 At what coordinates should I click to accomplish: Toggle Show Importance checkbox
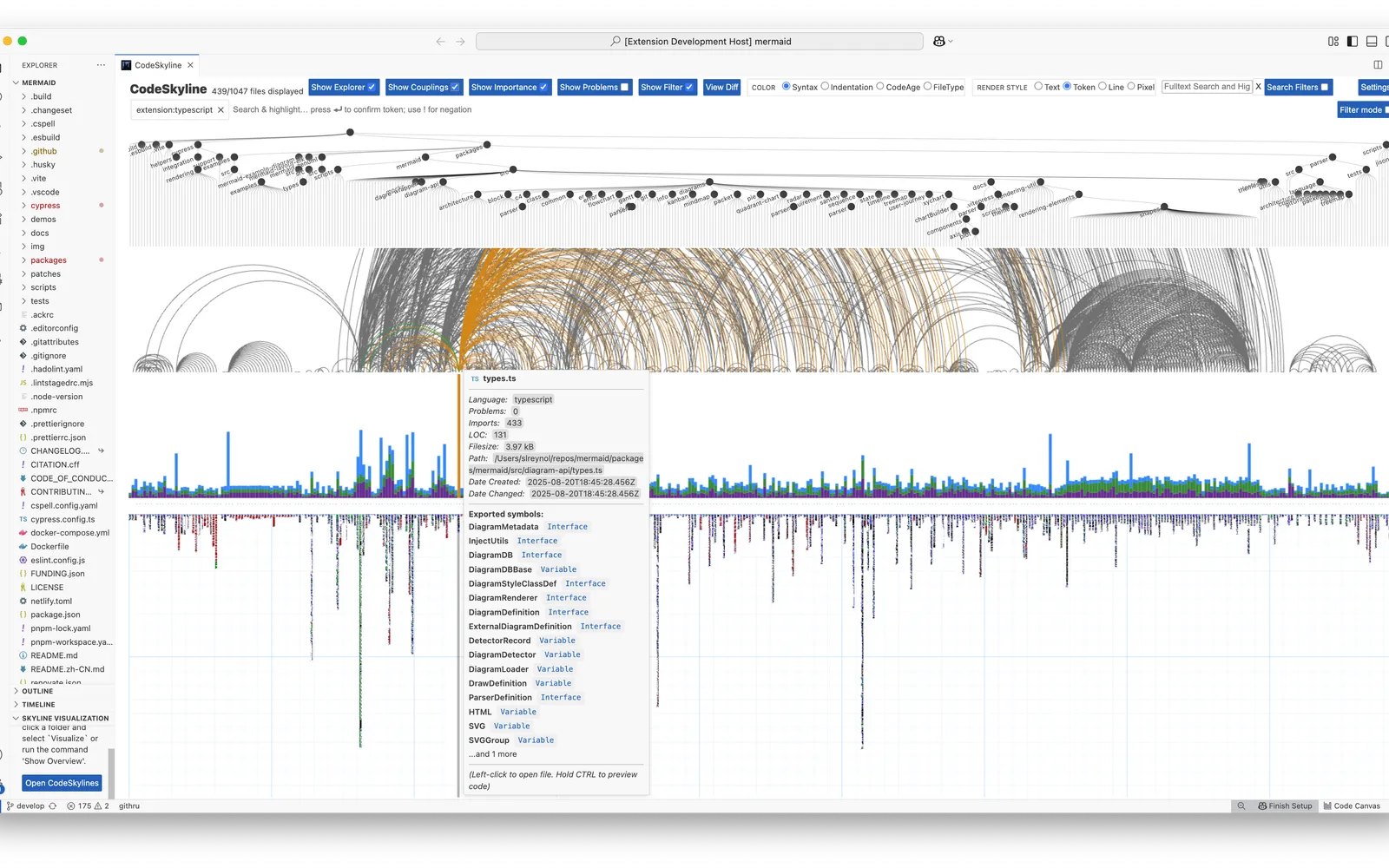543,87
